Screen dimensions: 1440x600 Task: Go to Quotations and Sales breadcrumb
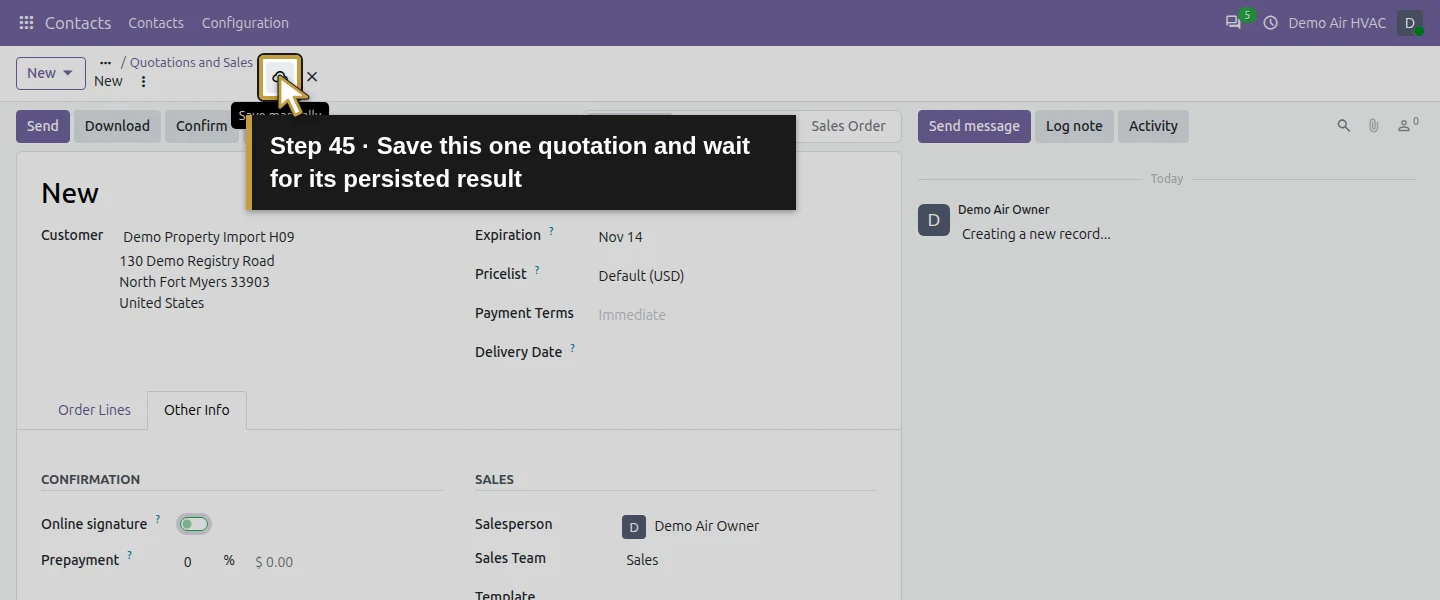(191, 62)
